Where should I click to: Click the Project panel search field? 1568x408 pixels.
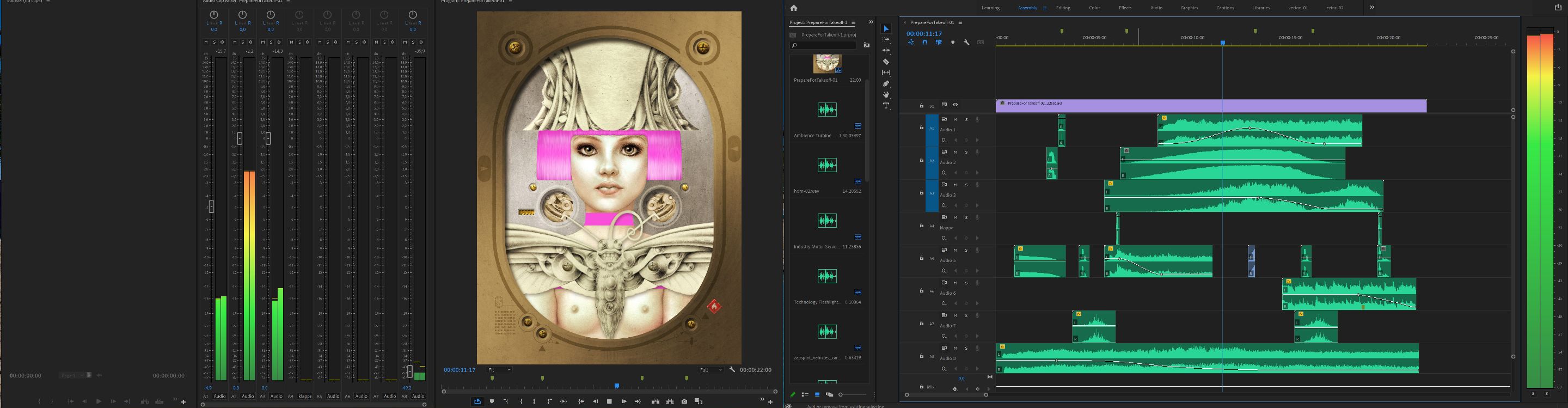[823, 45]
